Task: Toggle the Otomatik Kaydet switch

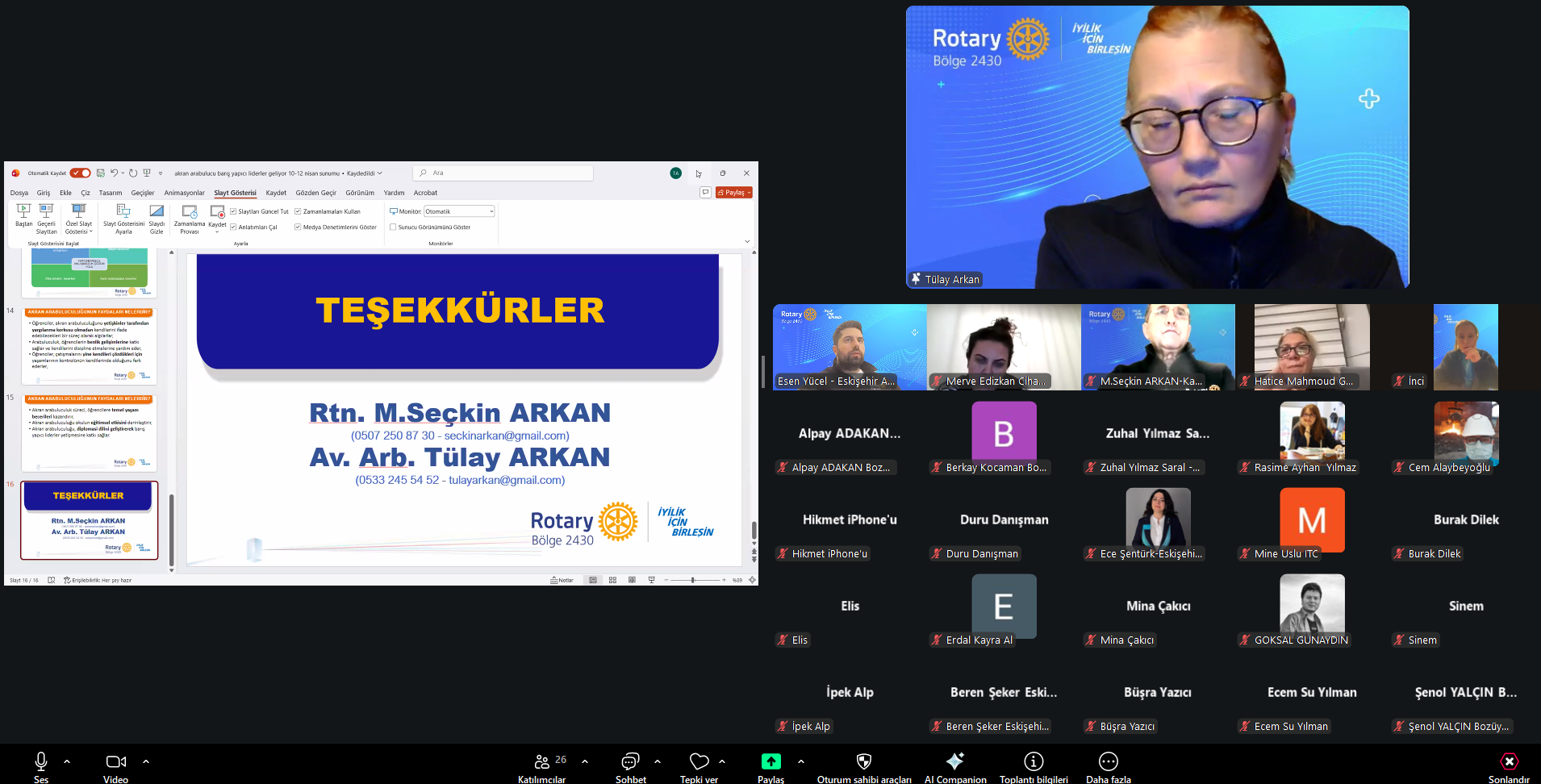Action: click(x=80, y=173)
